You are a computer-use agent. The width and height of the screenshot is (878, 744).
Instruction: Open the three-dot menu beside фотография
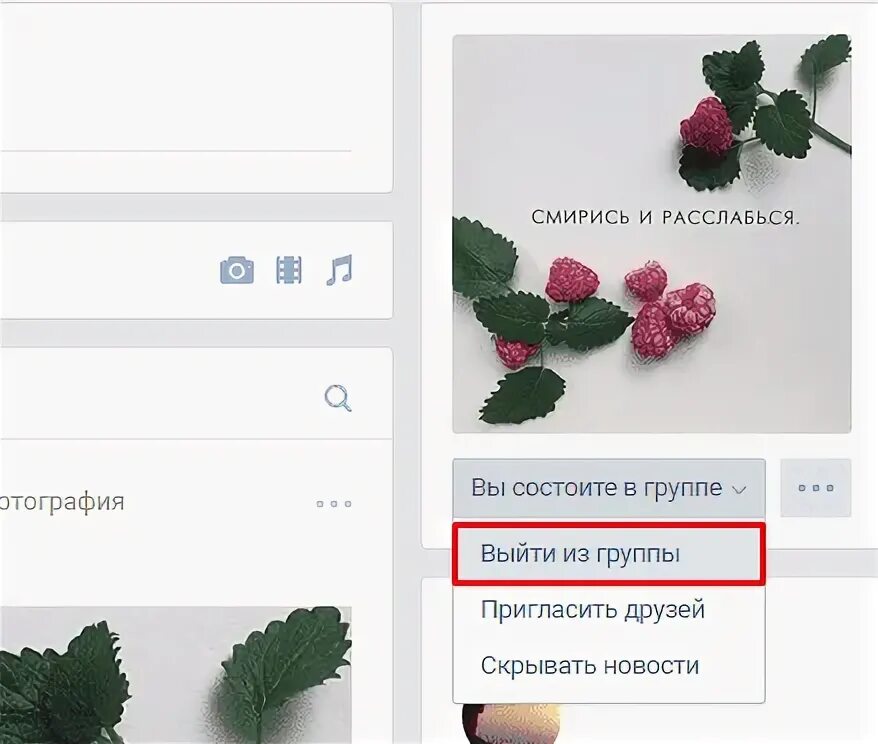(x=334, y=504)
